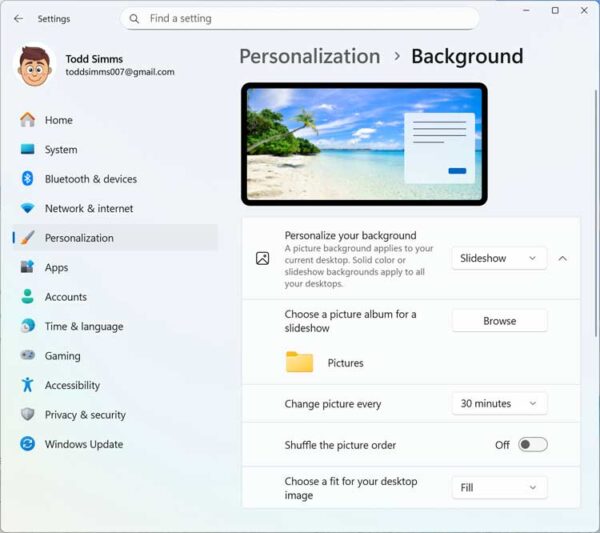The width and height of the screenshot is (600, 533).
Task: Open the Gaming controller icon
Action: point(28,355)
